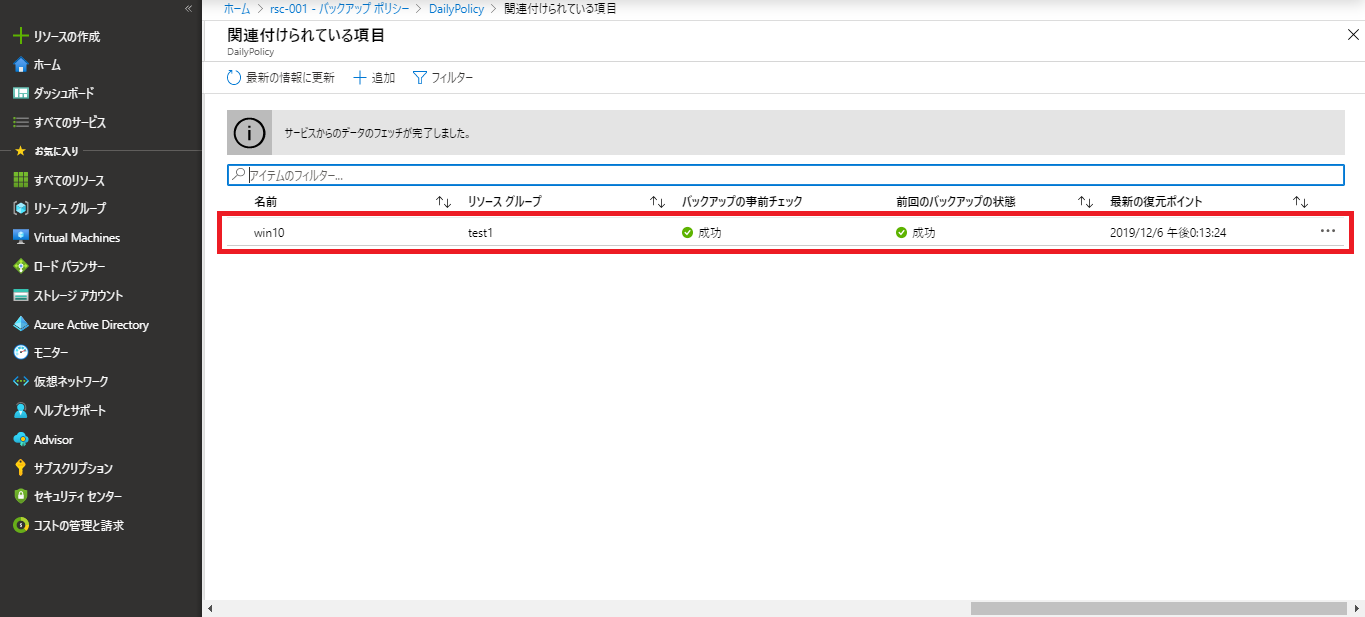Click 最新の情報に更新 label in toolbar
This screenshot has width=1365, height=617.
tap(291, 78)
